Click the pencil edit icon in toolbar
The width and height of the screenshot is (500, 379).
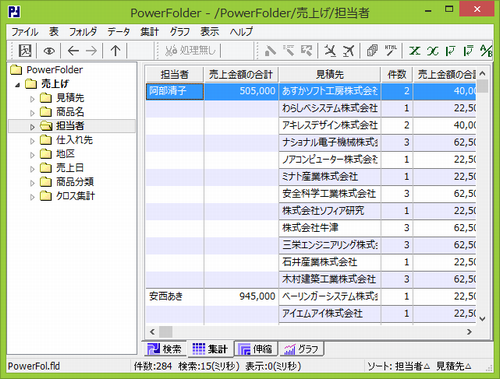pyautogui.click(x=270, y=51)
